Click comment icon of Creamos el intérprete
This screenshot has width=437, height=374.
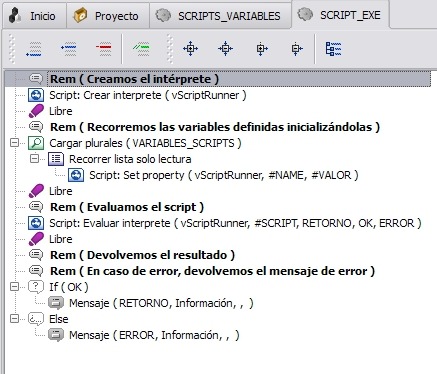(x=36, y=79)
